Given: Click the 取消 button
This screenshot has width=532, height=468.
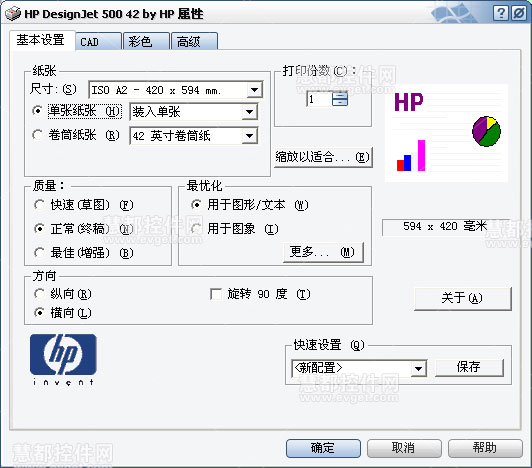Looking at the screenshot, I should 404,448.
